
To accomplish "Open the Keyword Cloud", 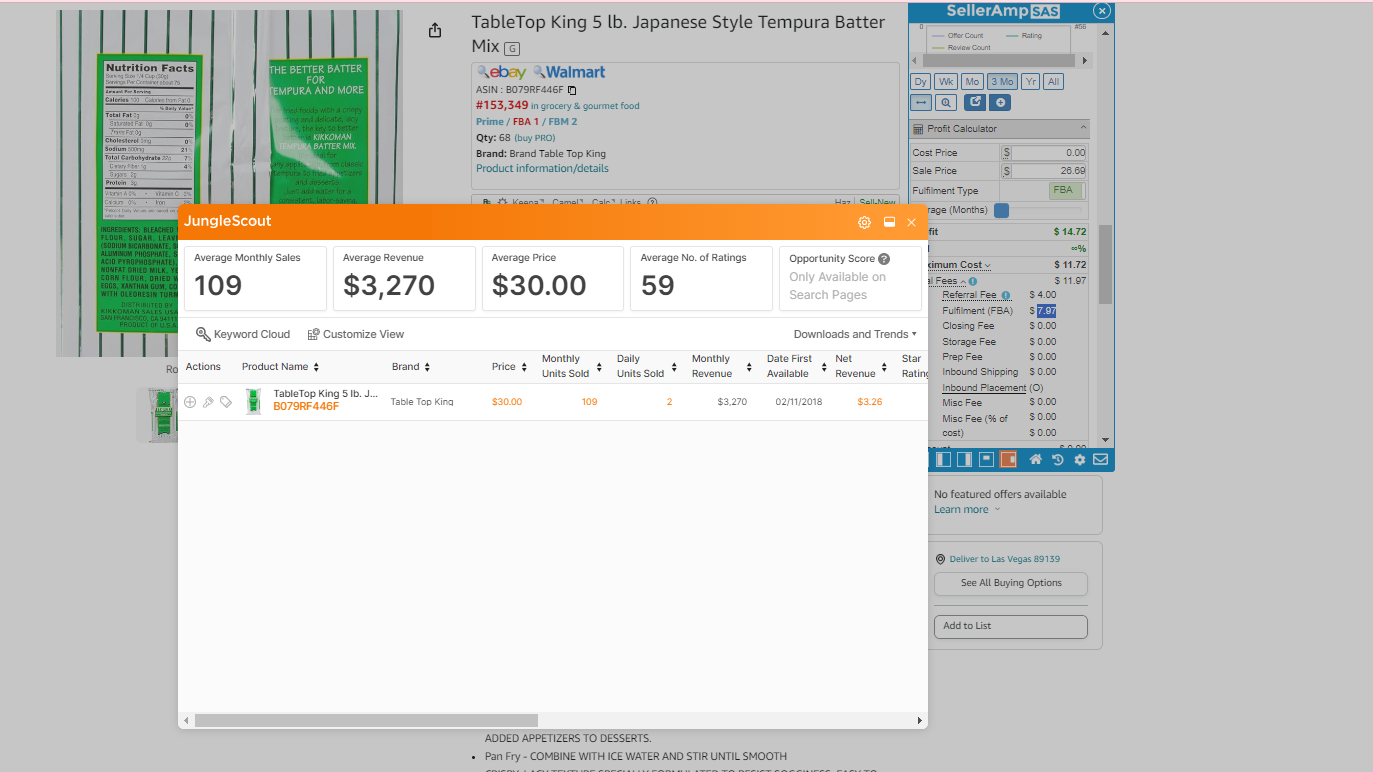I will (243, 334).
